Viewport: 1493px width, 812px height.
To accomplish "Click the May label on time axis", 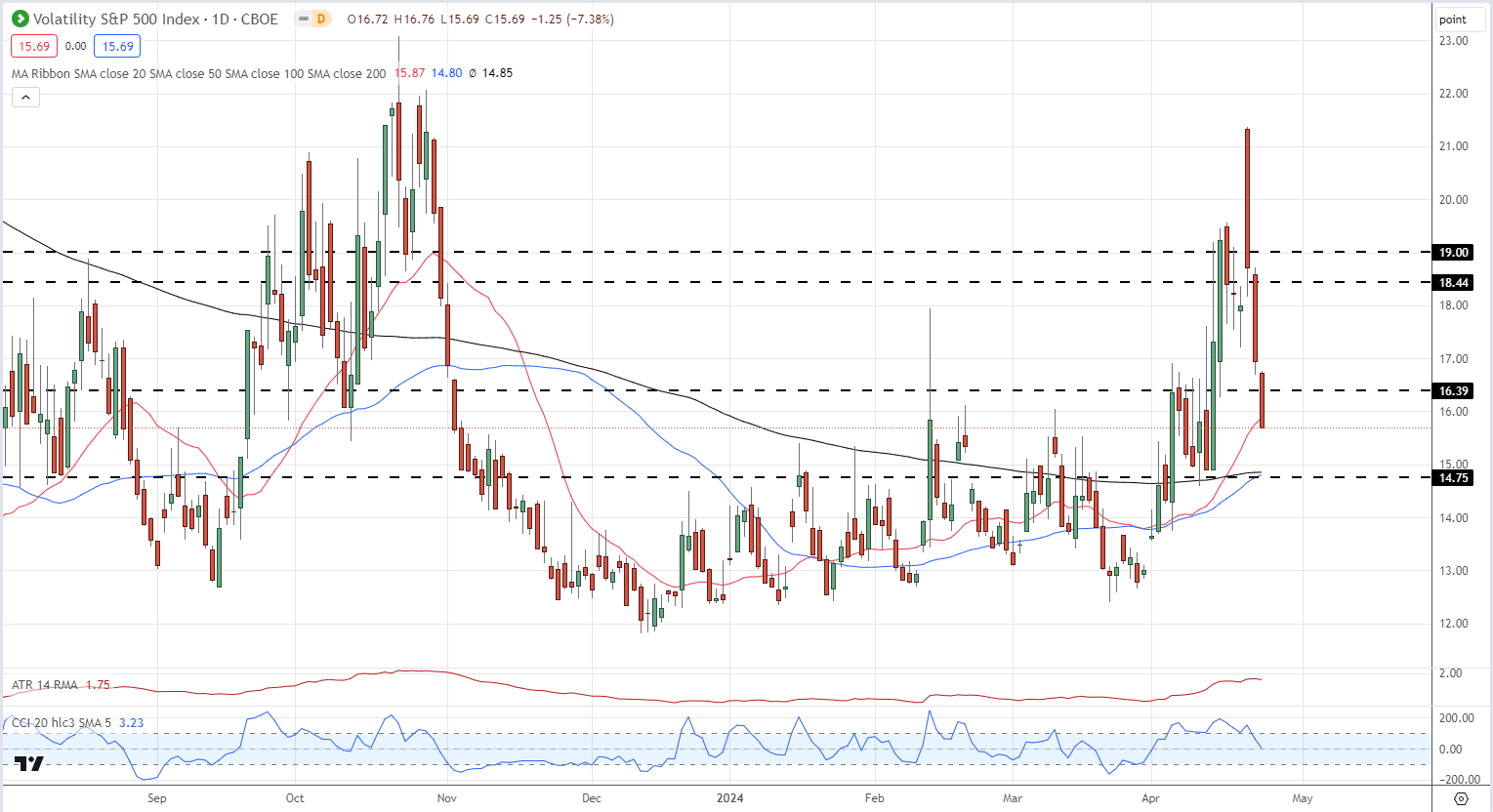I will click(x=1303, y=797).
